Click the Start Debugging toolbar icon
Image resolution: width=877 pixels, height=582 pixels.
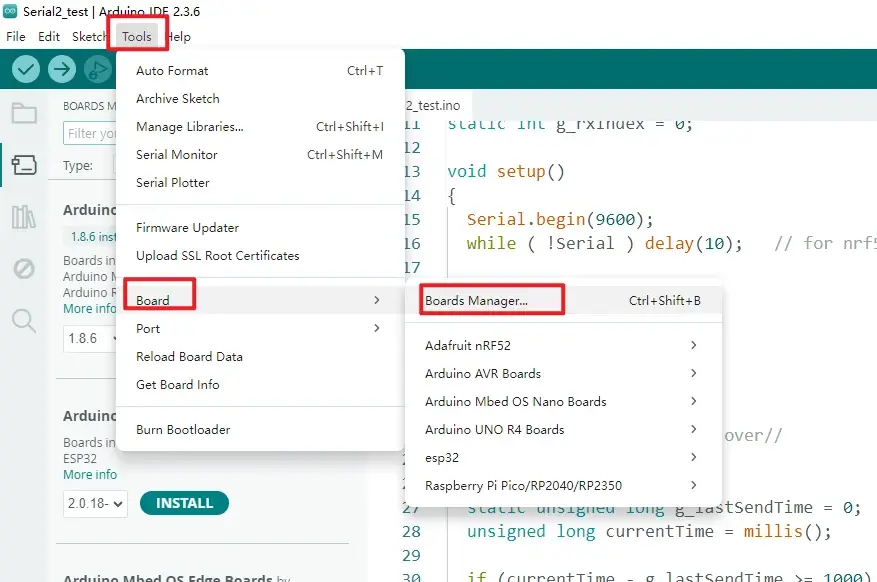pyautogui.click(x=97, y=69)
